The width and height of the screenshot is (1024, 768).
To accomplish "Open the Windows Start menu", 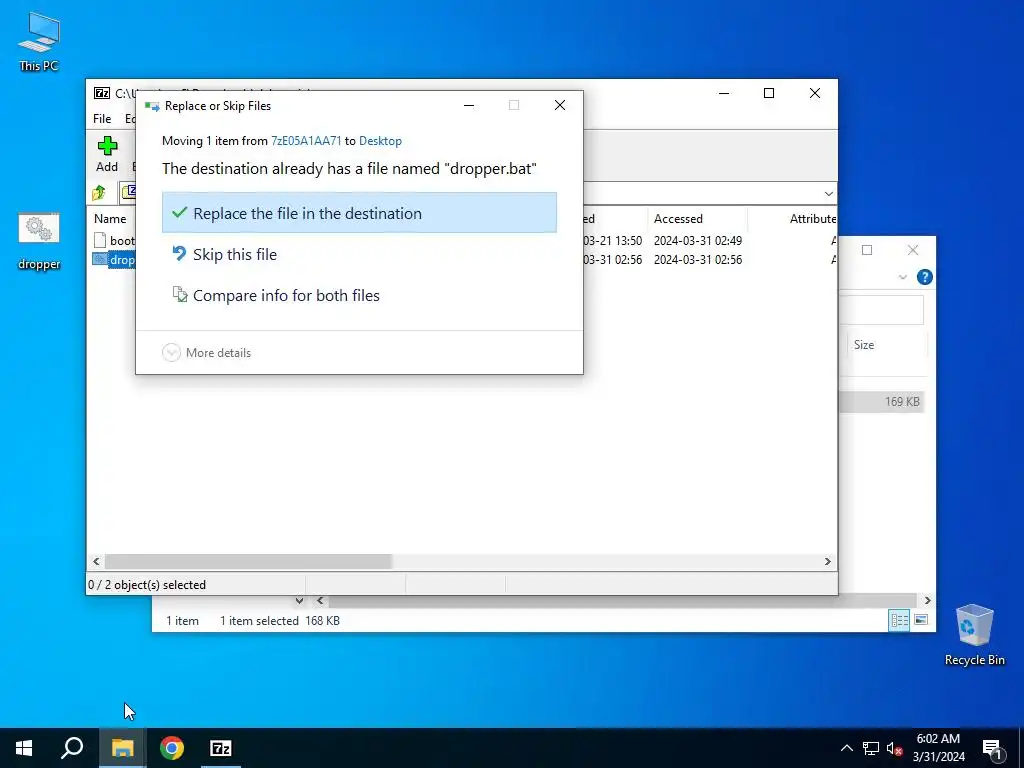I will 24,748.
